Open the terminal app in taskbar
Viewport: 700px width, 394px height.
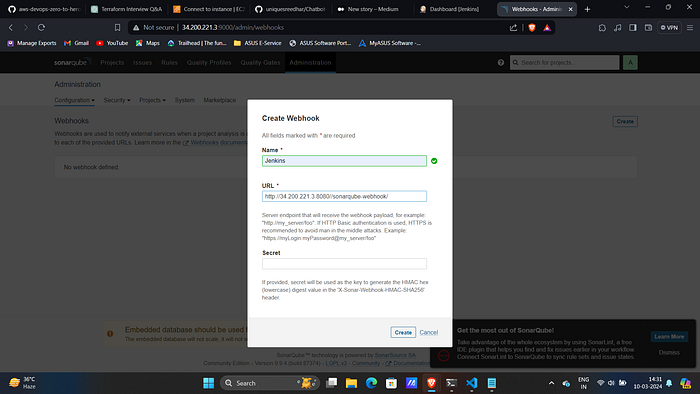[451, 383]
